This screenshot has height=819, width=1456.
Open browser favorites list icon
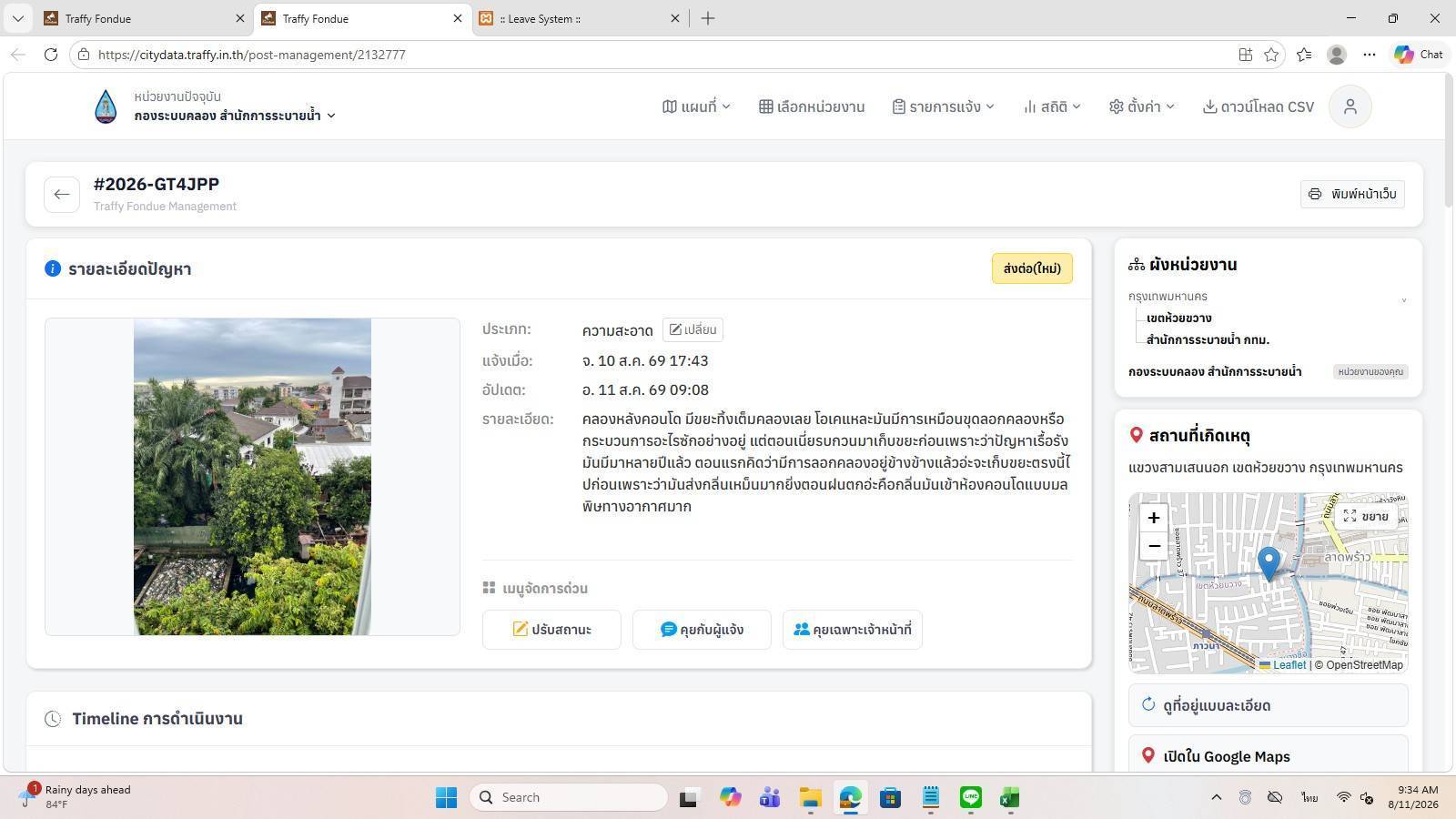(1304, 55)
